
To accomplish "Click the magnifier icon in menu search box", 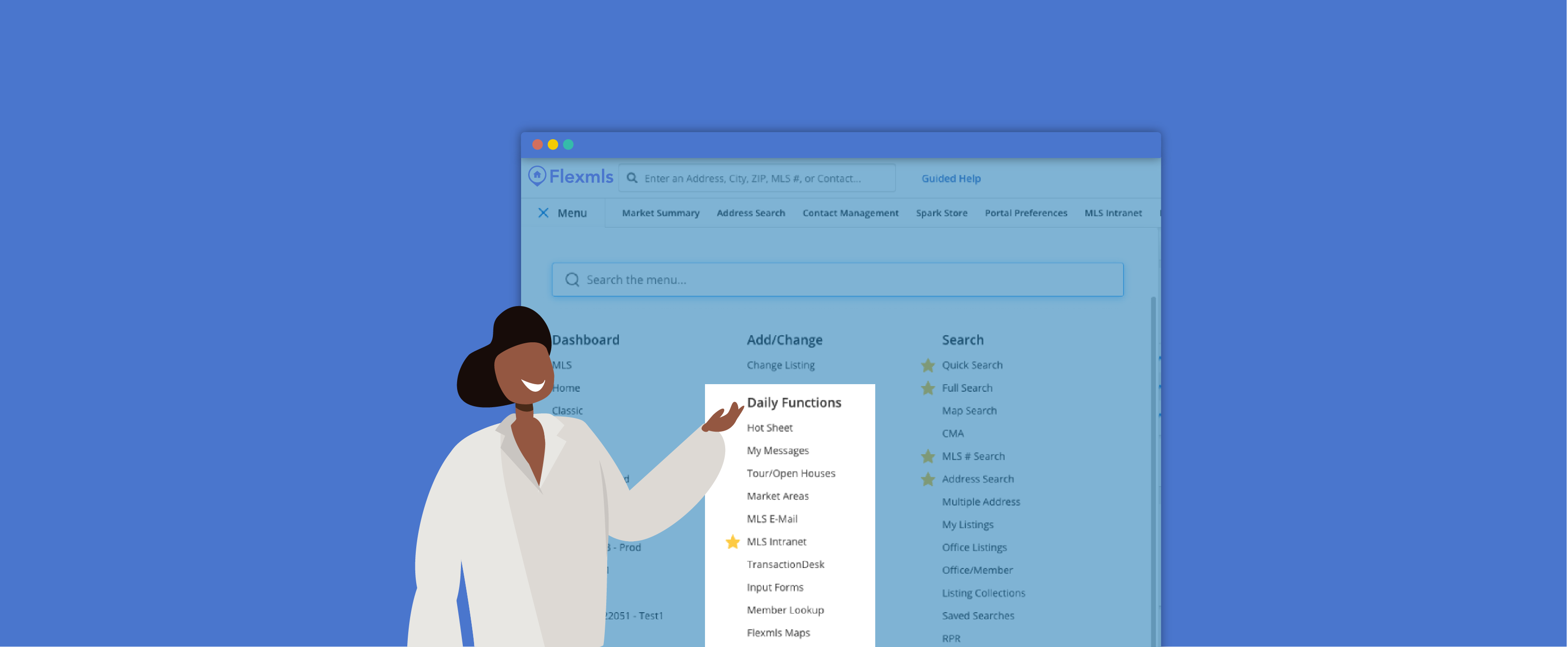I will pos(571,279).
